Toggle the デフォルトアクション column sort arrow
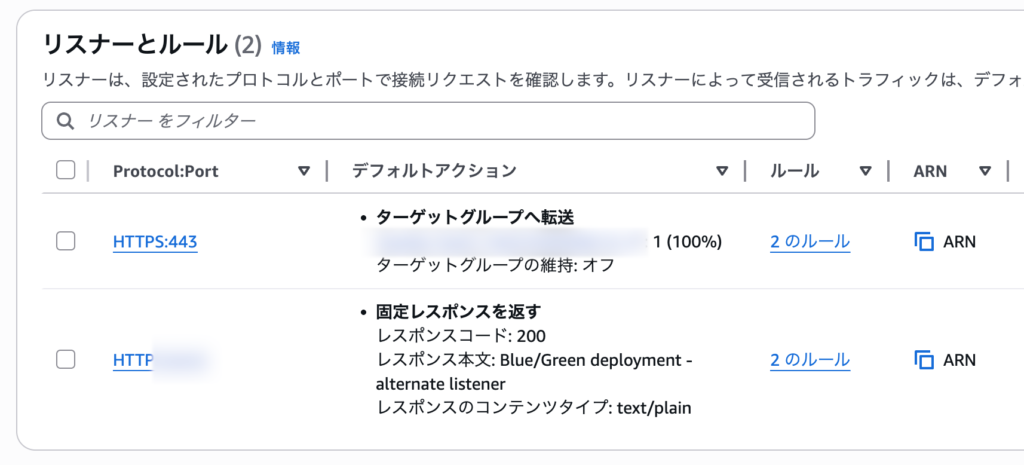 pos(722,171)
